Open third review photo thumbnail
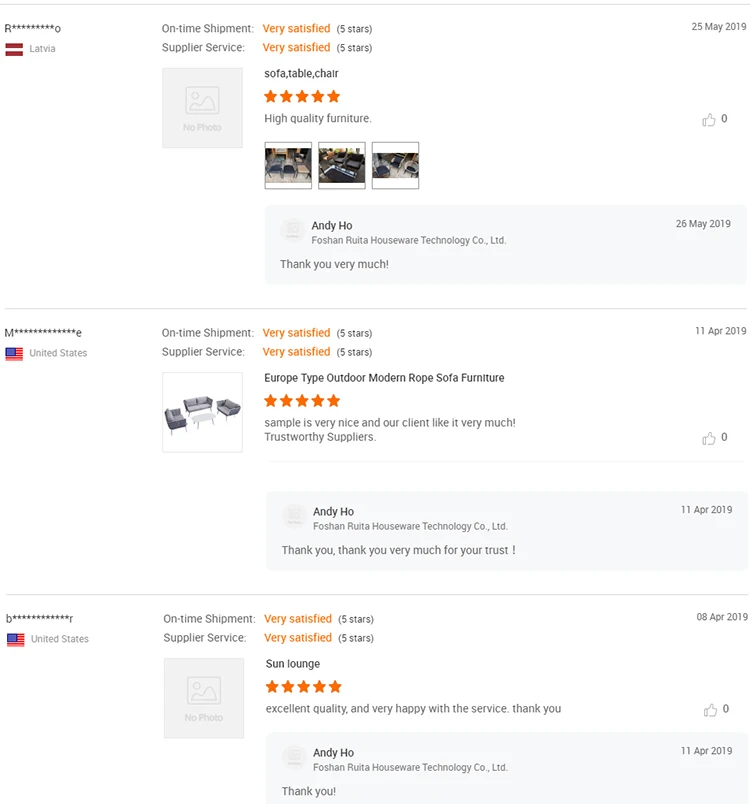Image resolution: width=750 pixels, height=804 pixels. [x=395, y=165]
